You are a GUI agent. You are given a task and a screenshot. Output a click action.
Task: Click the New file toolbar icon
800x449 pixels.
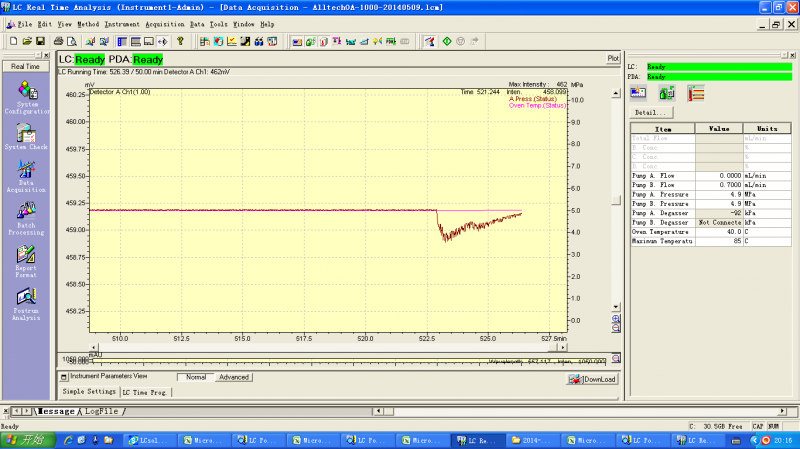(x=14, y=41)
